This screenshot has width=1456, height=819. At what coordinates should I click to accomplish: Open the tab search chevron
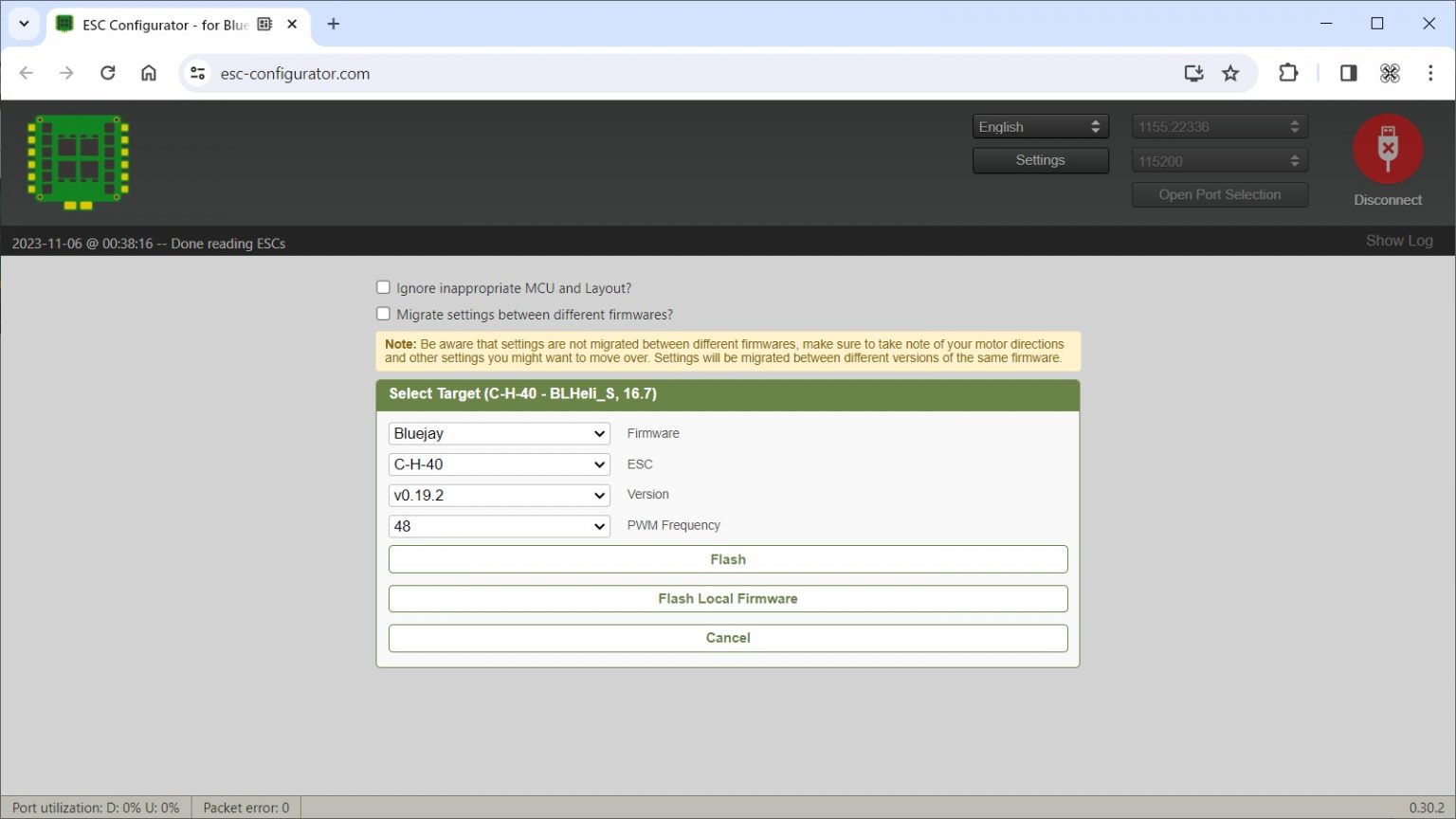pyautogui.click(x=24, y=24)
